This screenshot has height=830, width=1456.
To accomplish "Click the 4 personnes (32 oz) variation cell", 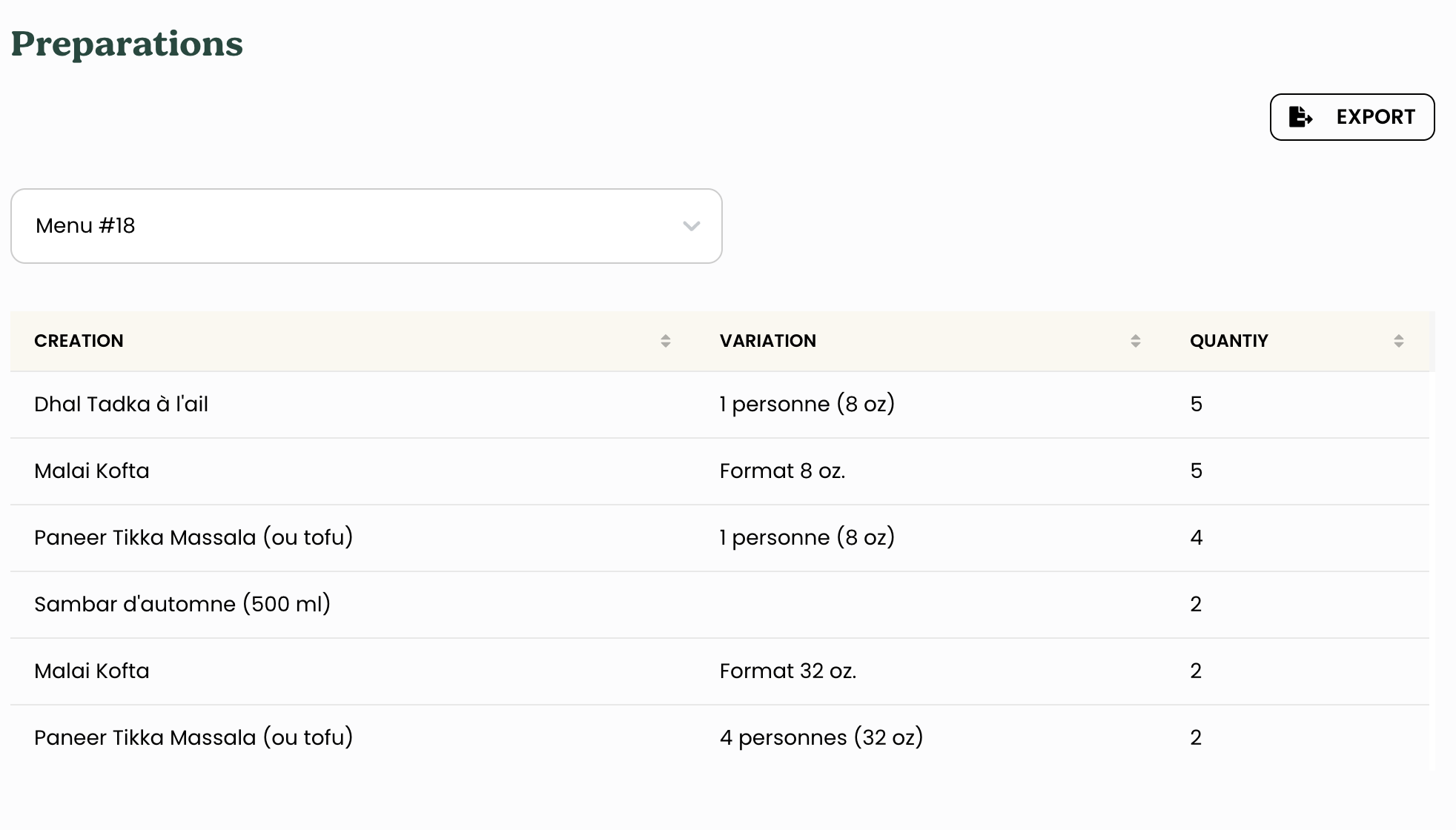I will tap(821, 738).
